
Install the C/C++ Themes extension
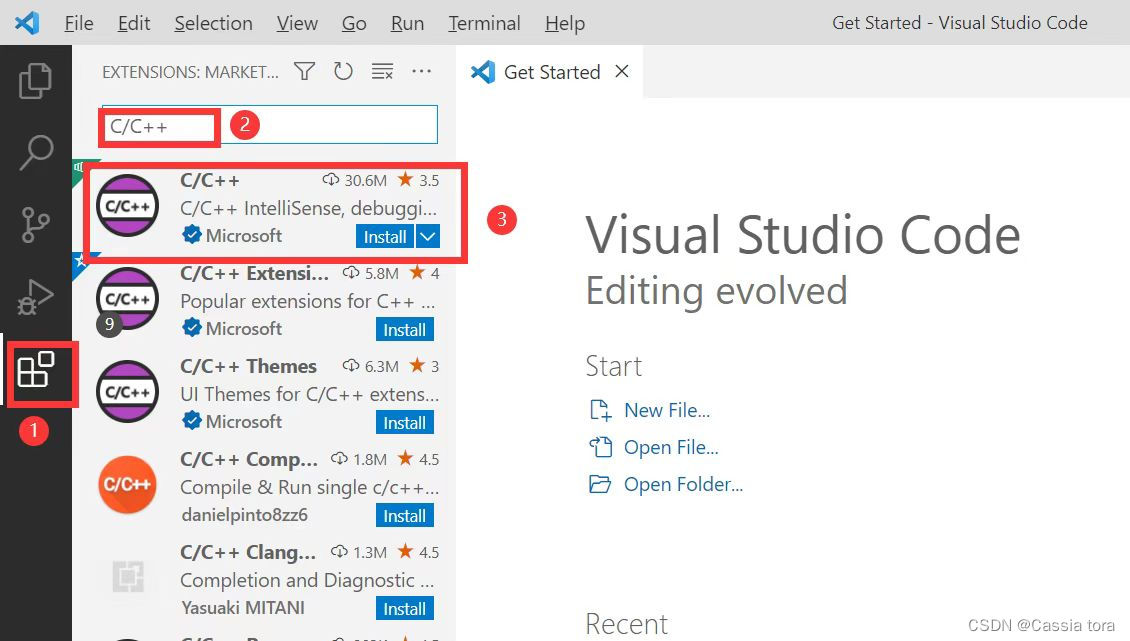(404, 423)
